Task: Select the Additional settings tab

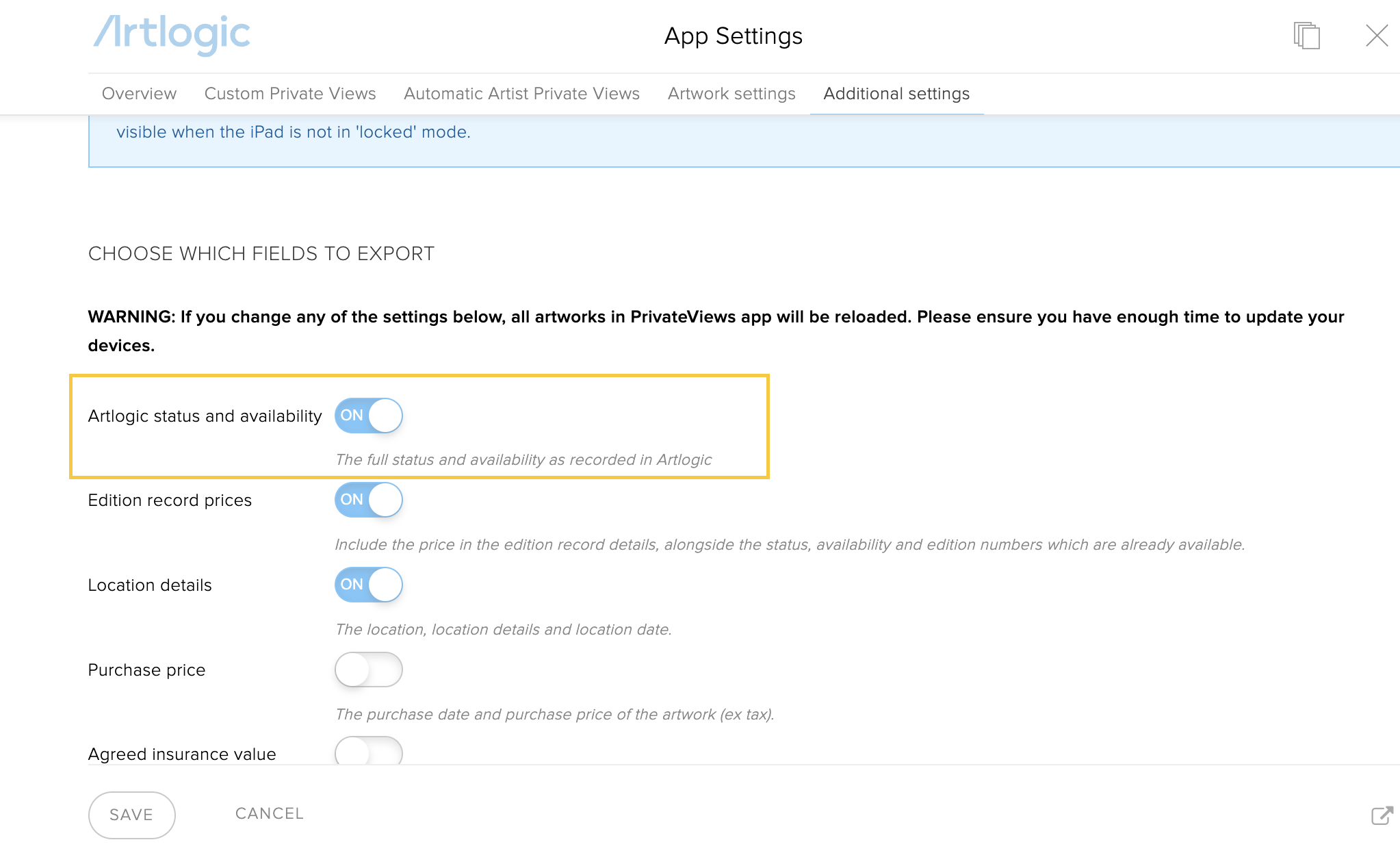Action: click(896, 94)
